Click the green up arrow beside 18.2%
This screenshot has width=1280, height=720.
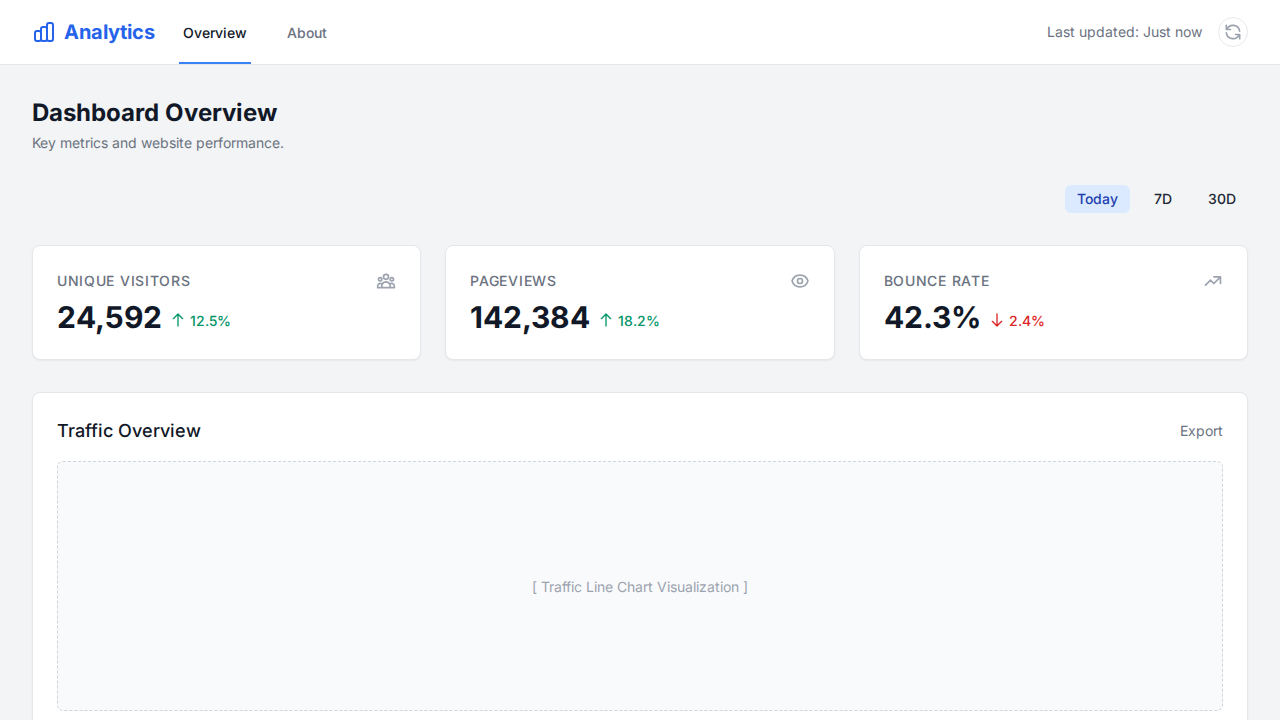pyautogui.click(x=606, y=320)
